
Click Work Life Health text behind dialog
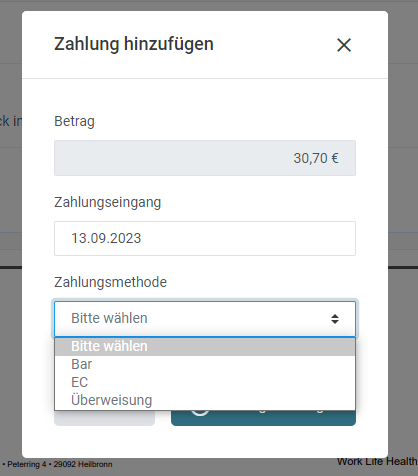(x=377, y=462)
